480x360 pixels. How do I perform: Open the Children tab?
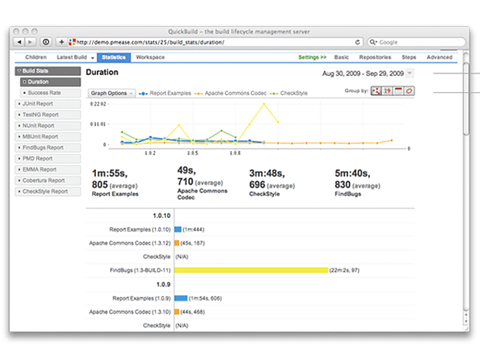tap(36, 57)
